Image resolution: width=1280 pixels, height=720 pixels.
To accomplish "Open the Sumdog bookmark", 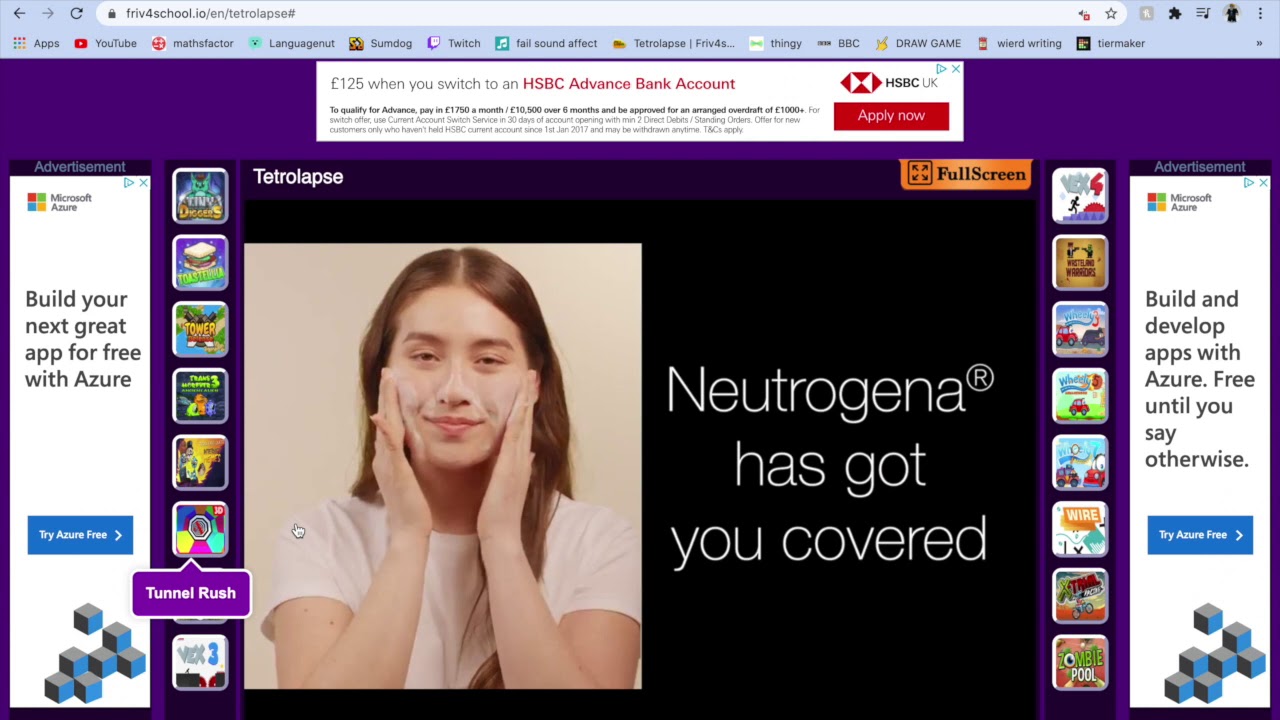I will [380, 44].
